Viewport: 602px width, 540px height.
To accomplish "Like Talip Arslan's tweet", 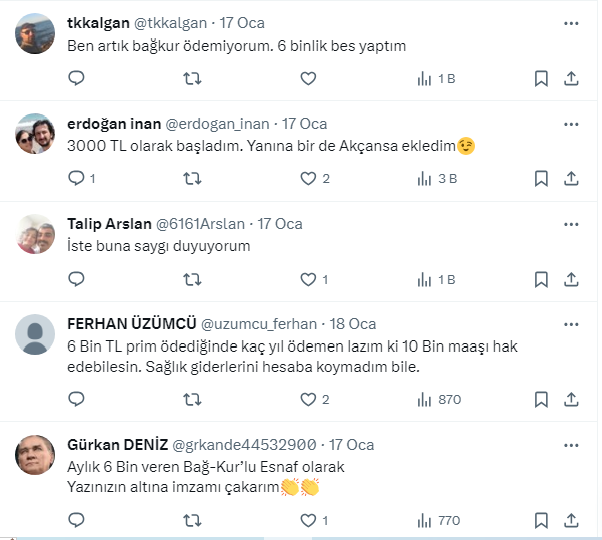I will coord(309,279).
